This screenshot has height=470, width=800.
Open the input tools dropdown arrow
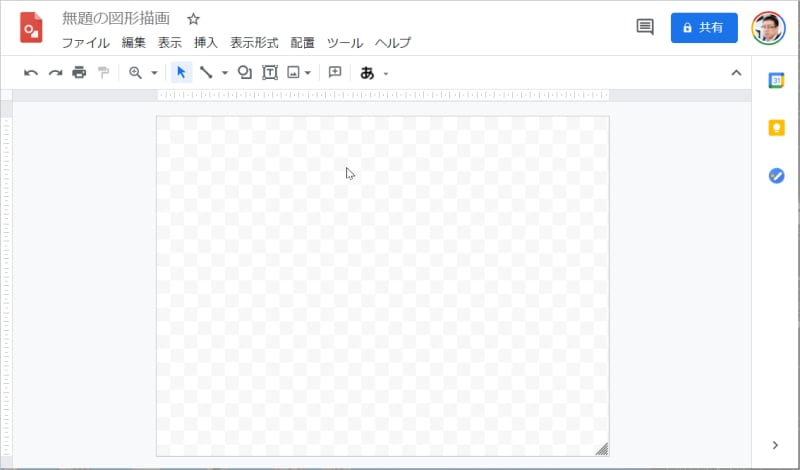click(386, 74)
